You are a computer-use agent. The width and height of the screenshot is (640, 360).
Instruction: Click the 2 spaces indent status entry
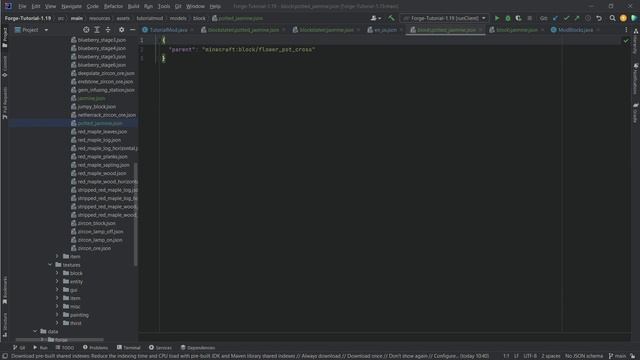tap(551, 356)
